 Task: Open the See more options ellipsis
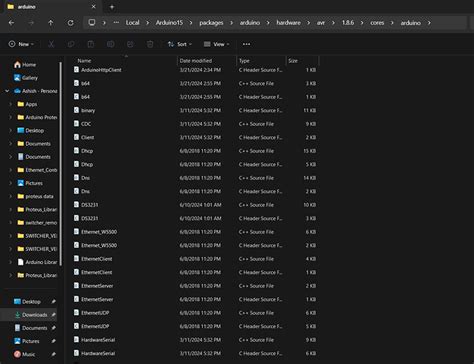click(246, 44)
